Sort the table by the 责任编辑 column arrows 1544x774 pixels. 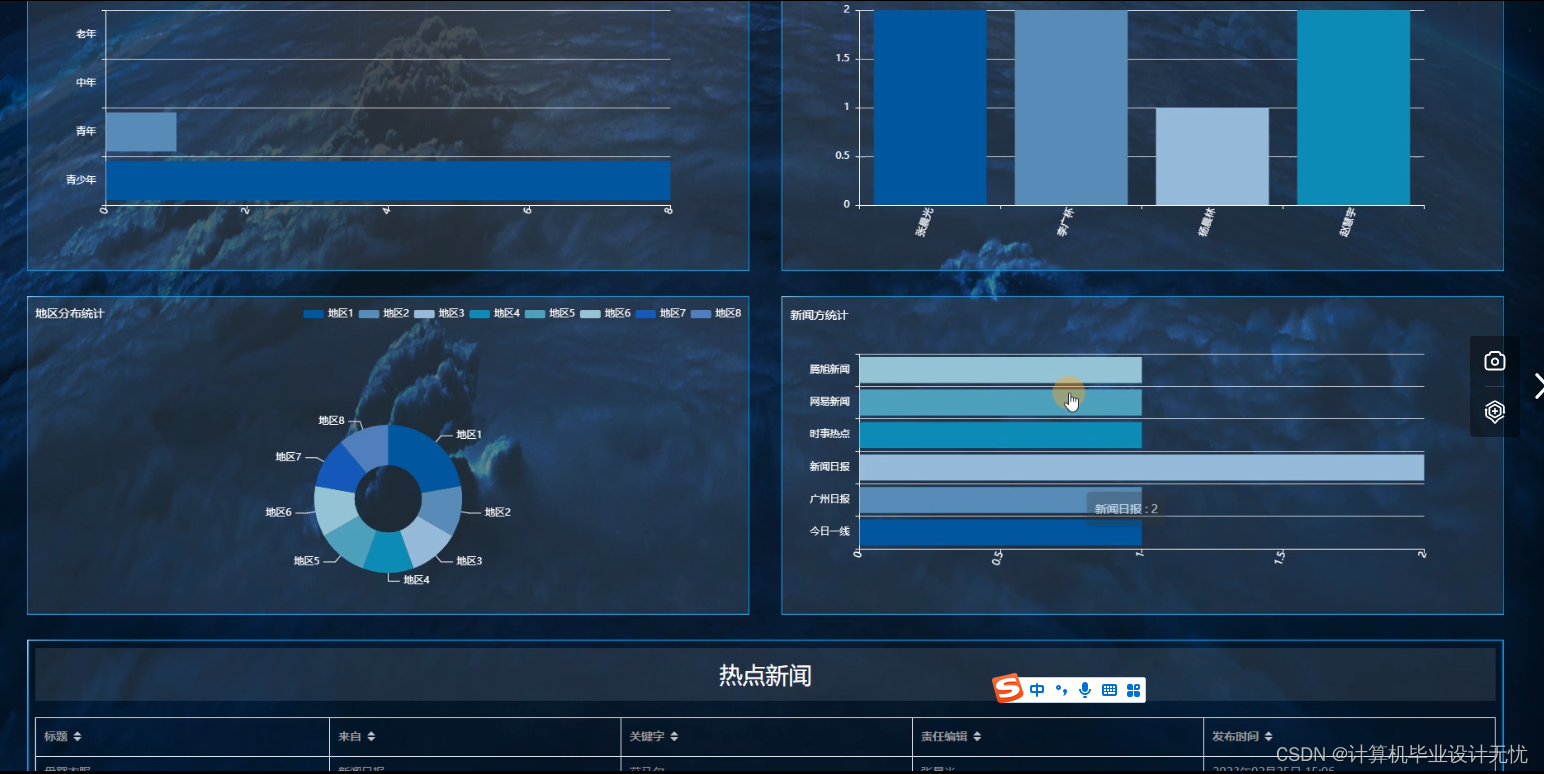[977, 737]
